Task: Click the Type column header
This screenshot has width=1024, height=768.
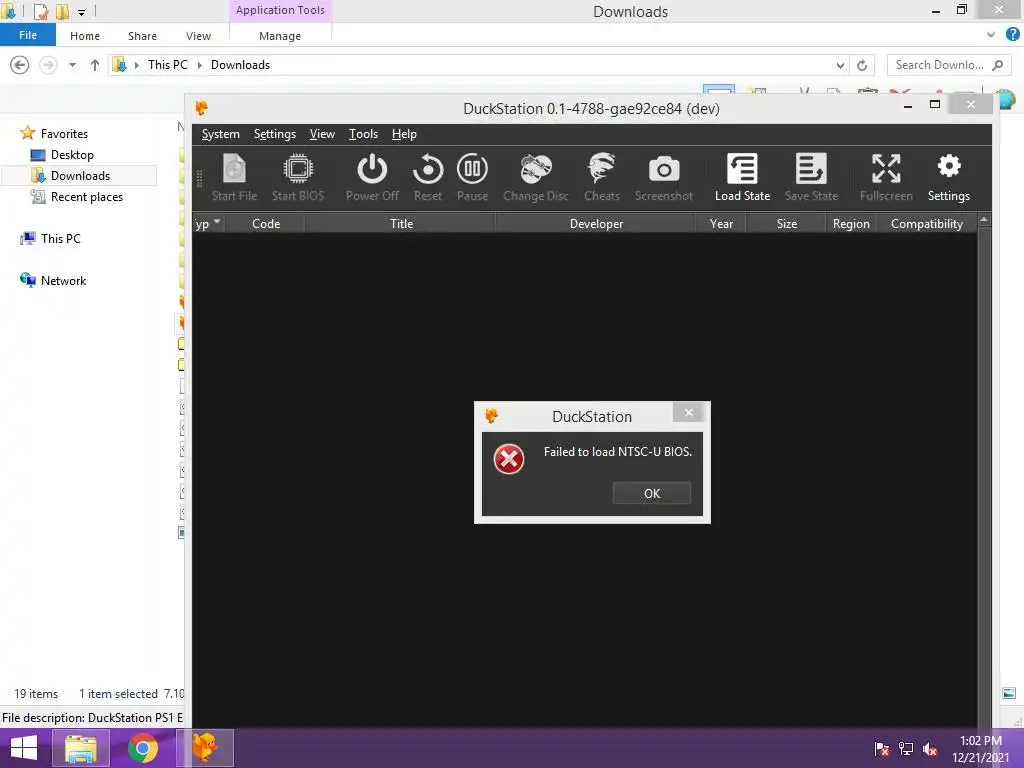Action: coord(209,223)
